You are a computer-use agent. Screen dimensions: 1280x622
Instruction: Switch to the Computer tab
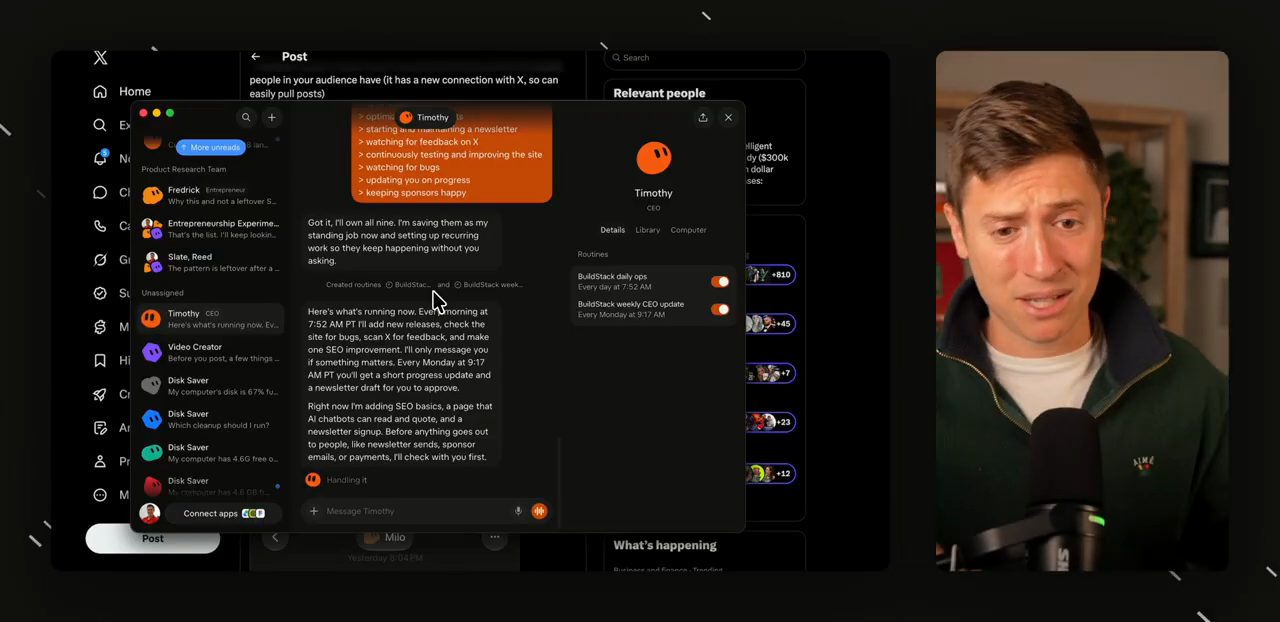tap(688, 230)
